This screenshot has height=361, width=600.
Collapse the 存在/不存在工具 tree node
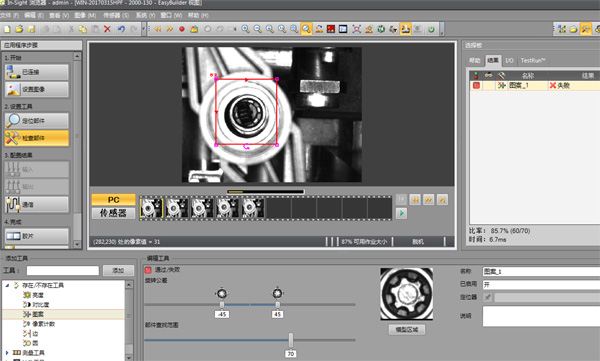point(7,285)
